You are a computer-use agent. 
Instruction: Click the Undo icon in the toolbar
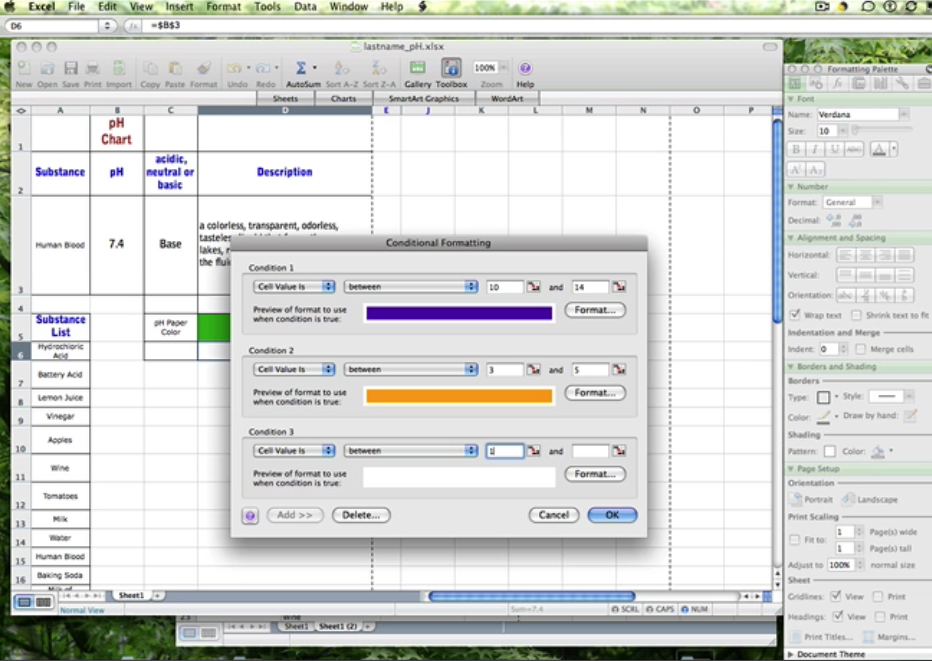tap(235, 70)
